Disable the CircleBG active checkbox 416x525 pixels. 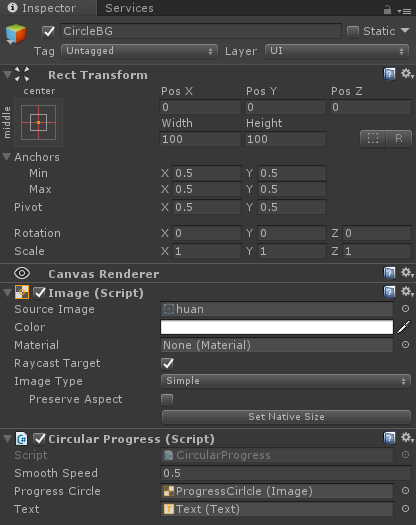pos(49,31)
